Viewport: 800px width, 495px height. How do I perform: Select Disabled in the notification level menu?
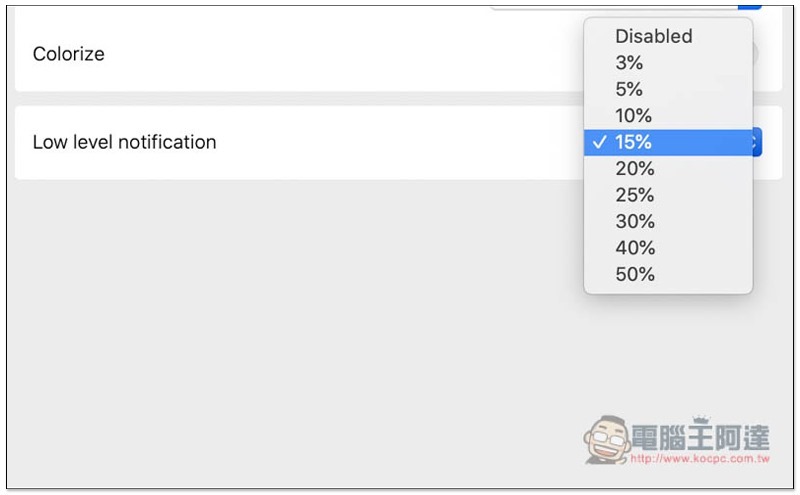[x=653, y=36]
